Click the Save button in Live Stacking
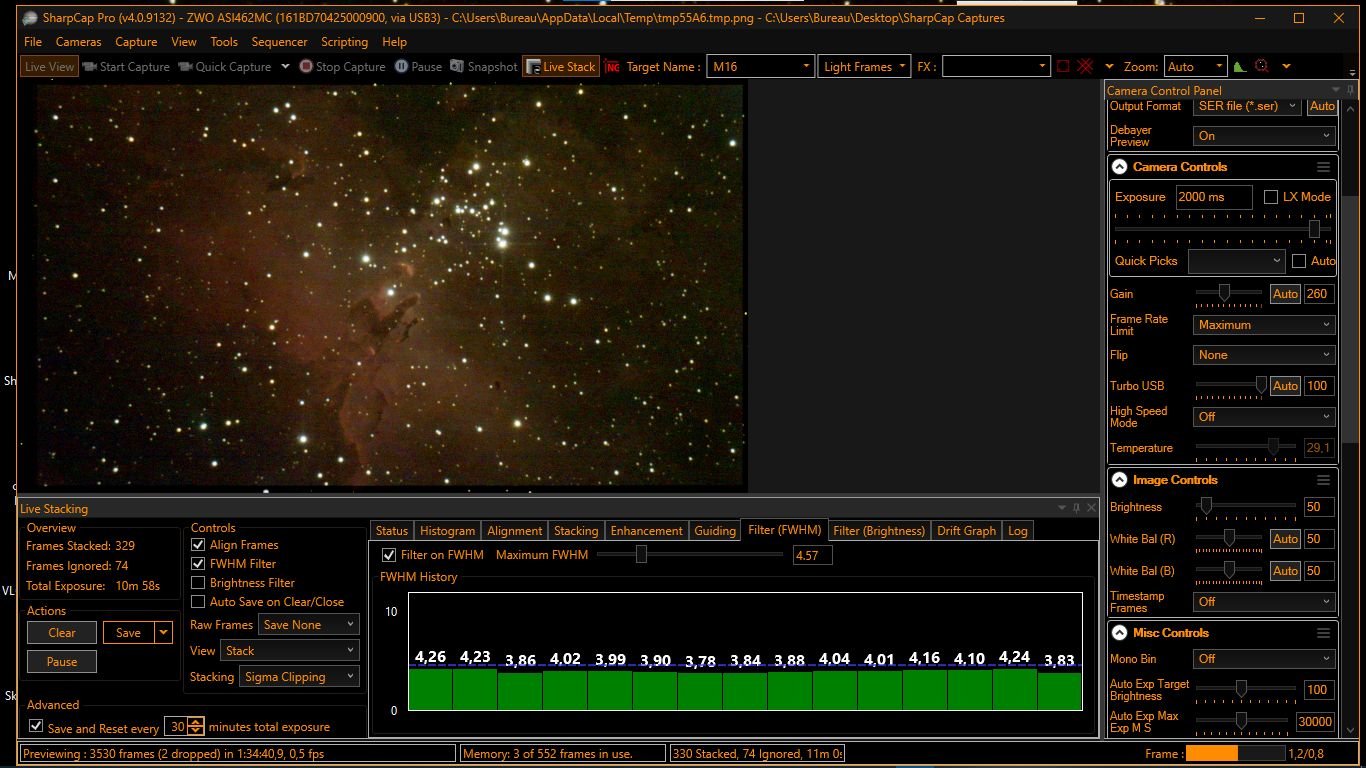The width and height of the screenshot is (1366, 768). coord(128,633)
